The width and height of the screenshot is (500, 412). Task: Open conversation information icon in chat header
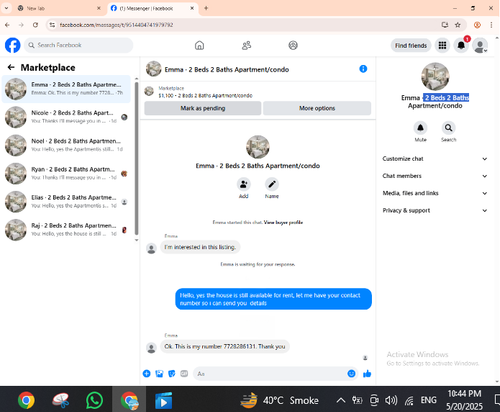pos(363,69)
